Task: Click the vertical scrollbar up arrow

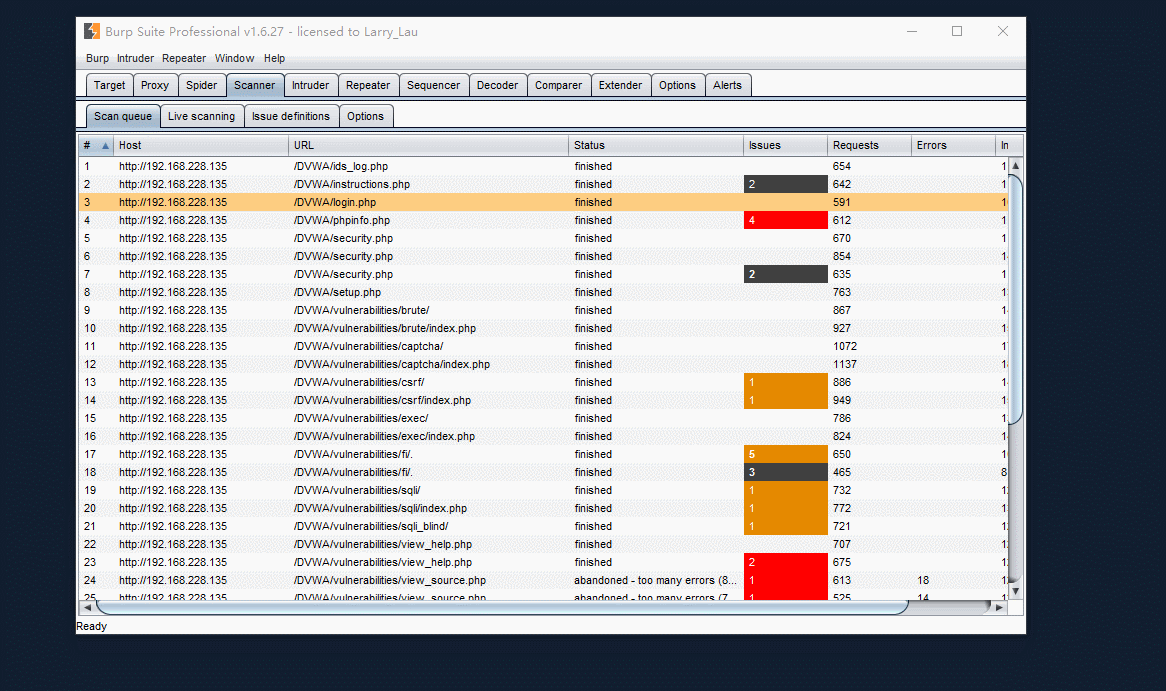Action: [1015, 165]
